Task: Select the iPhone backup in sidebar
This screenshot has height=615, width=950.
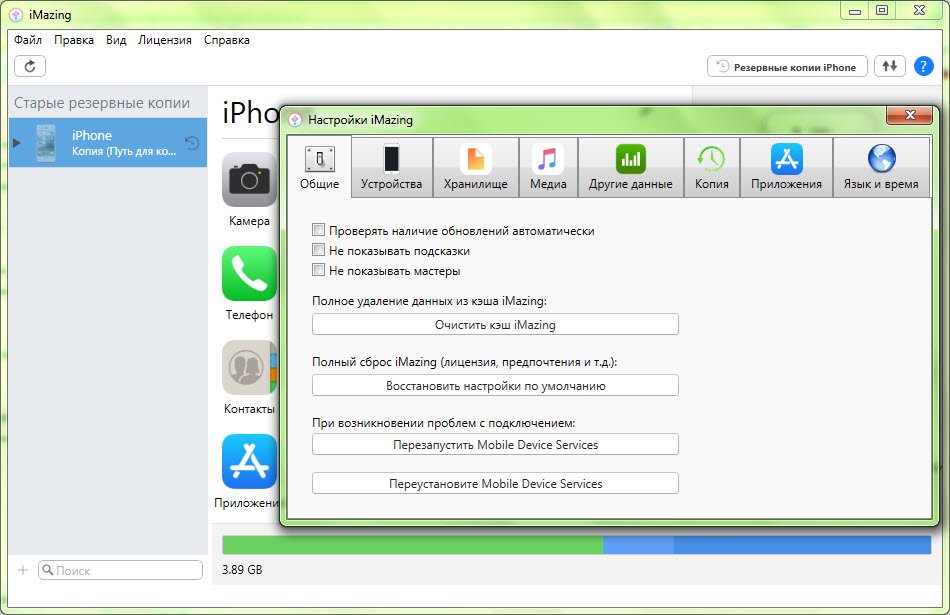Action: [x=108, y=142]
